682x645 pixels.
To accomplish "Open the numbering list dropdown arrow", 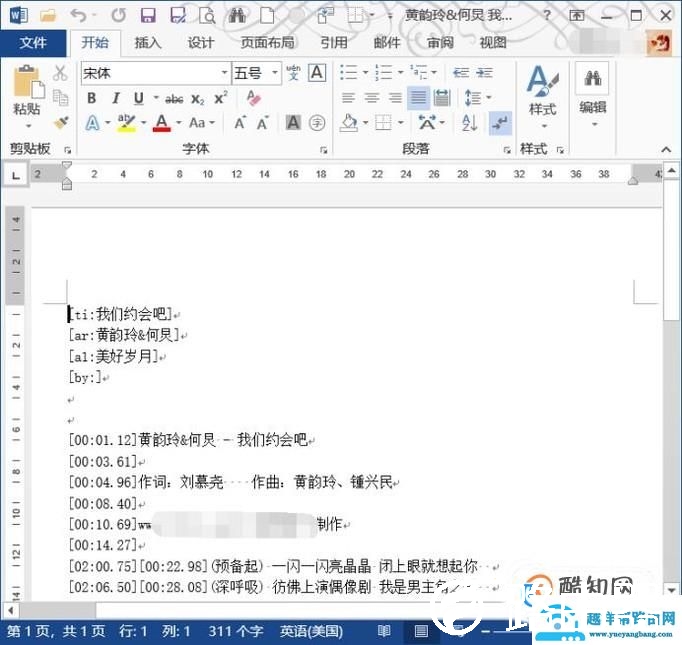I will pyautogui.click(x=400, y=73).
